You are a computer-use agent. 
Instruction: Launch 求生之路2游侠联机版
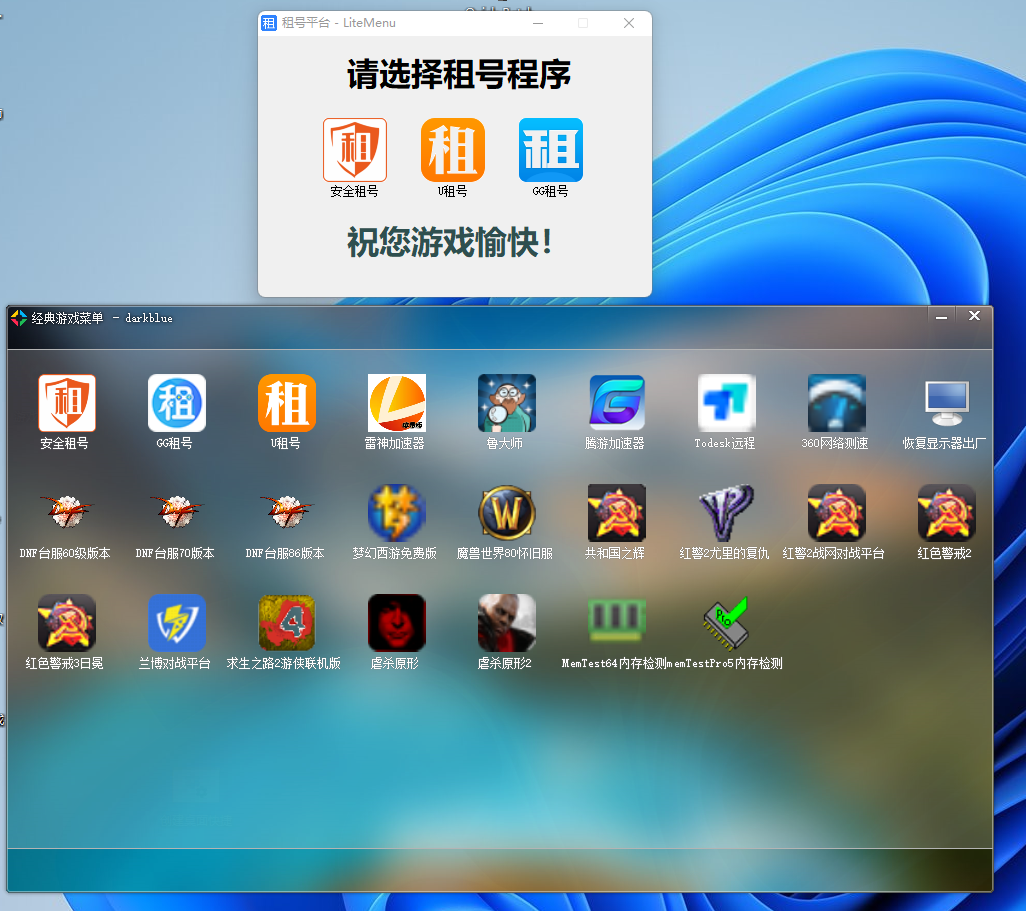pyautogui.click(x=287, y=623)
